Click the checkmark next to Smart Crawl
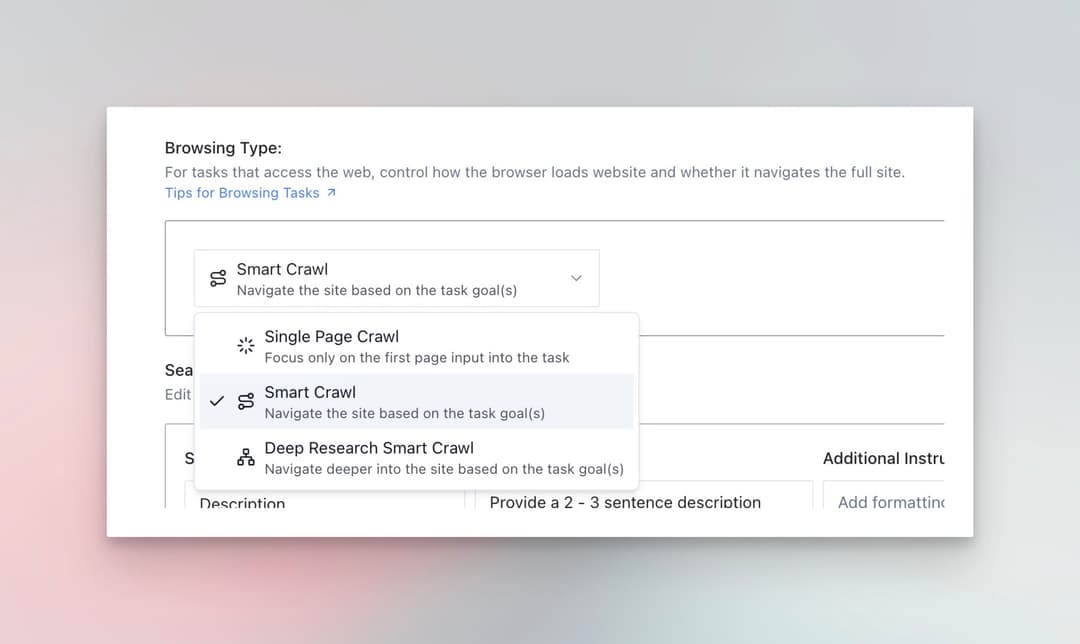The image size is (1080, 644). (x=218, y=400)
